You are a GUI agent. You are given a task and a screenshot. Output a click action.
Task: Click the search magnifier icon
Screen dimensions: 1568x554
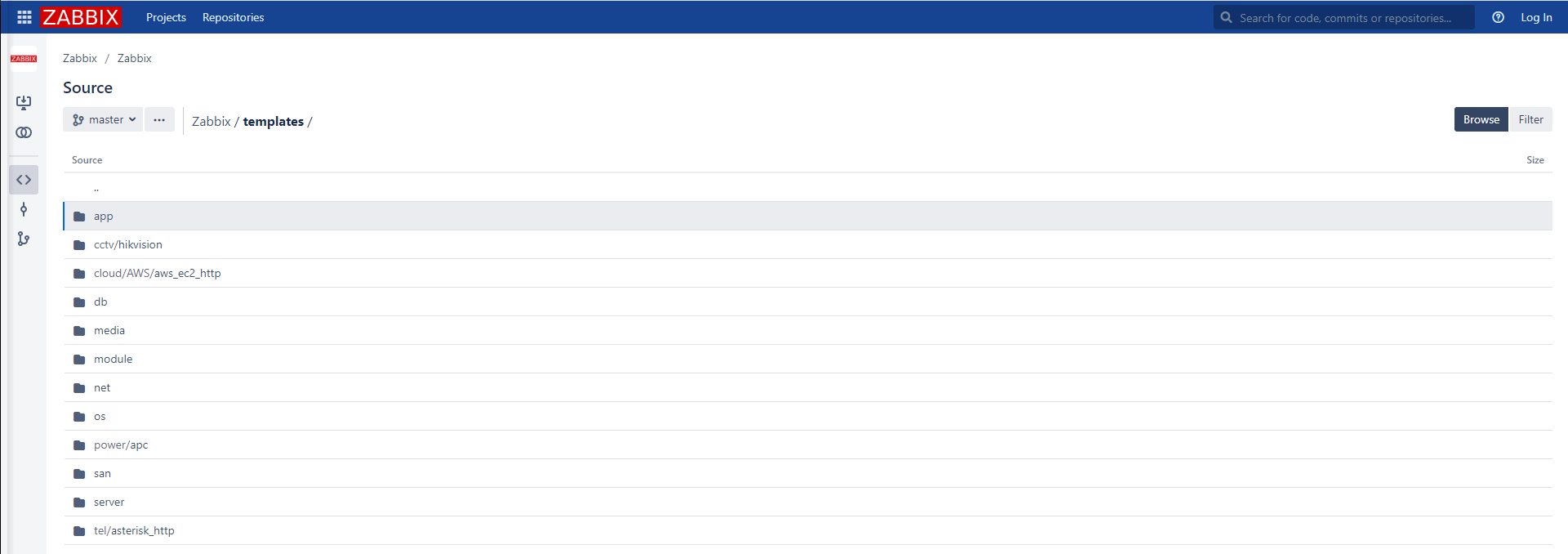coord(1226,17)
